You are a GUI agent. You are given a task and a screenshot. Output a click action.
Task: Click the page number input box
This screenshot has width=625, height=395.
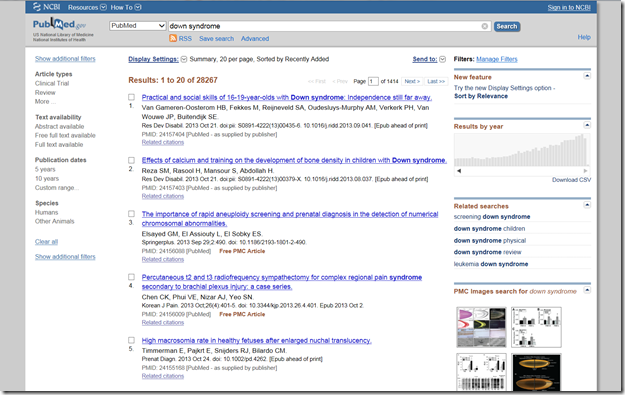click(373, 81)
